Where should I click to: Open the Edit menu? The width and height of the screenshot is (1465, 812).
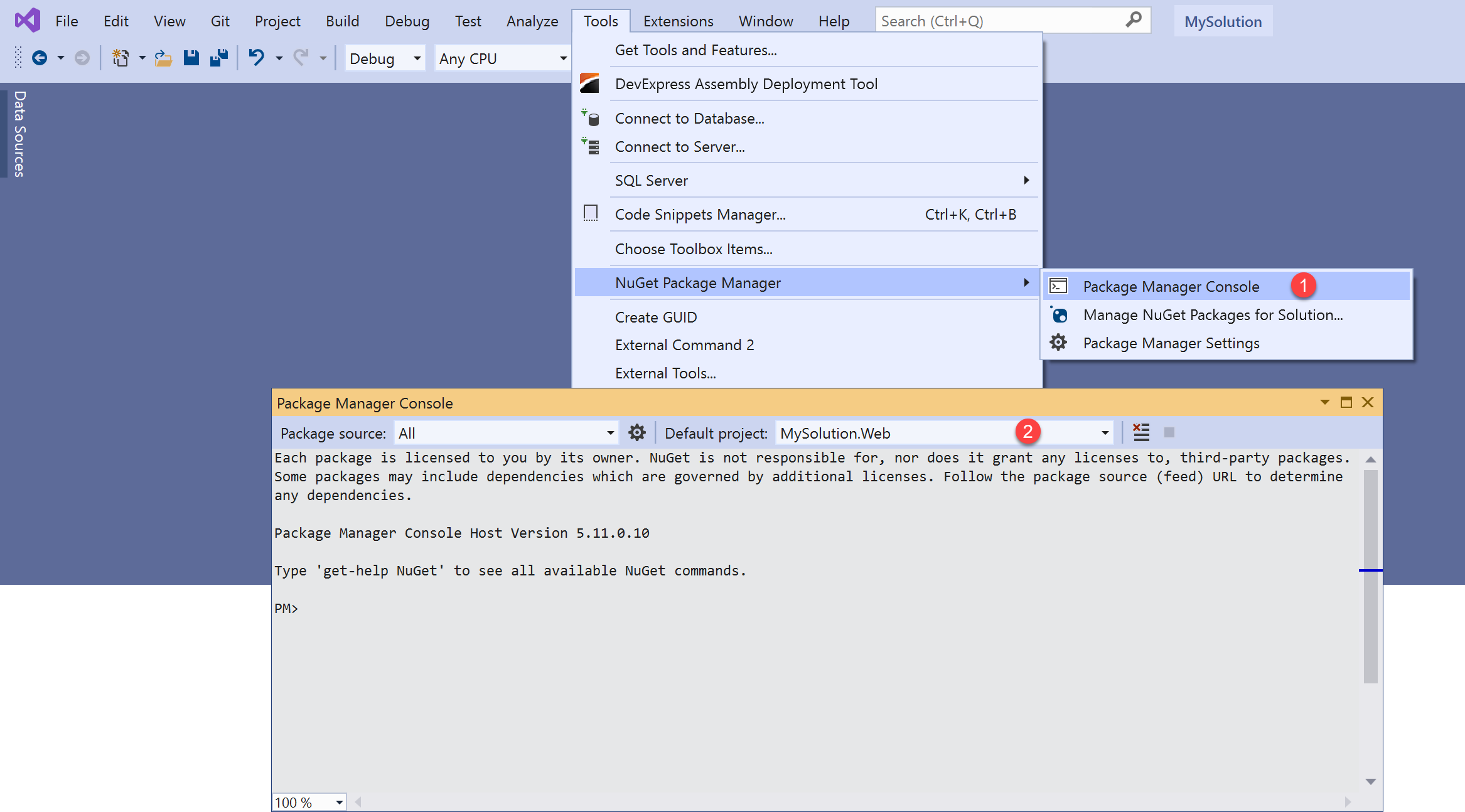coord(116,21)
